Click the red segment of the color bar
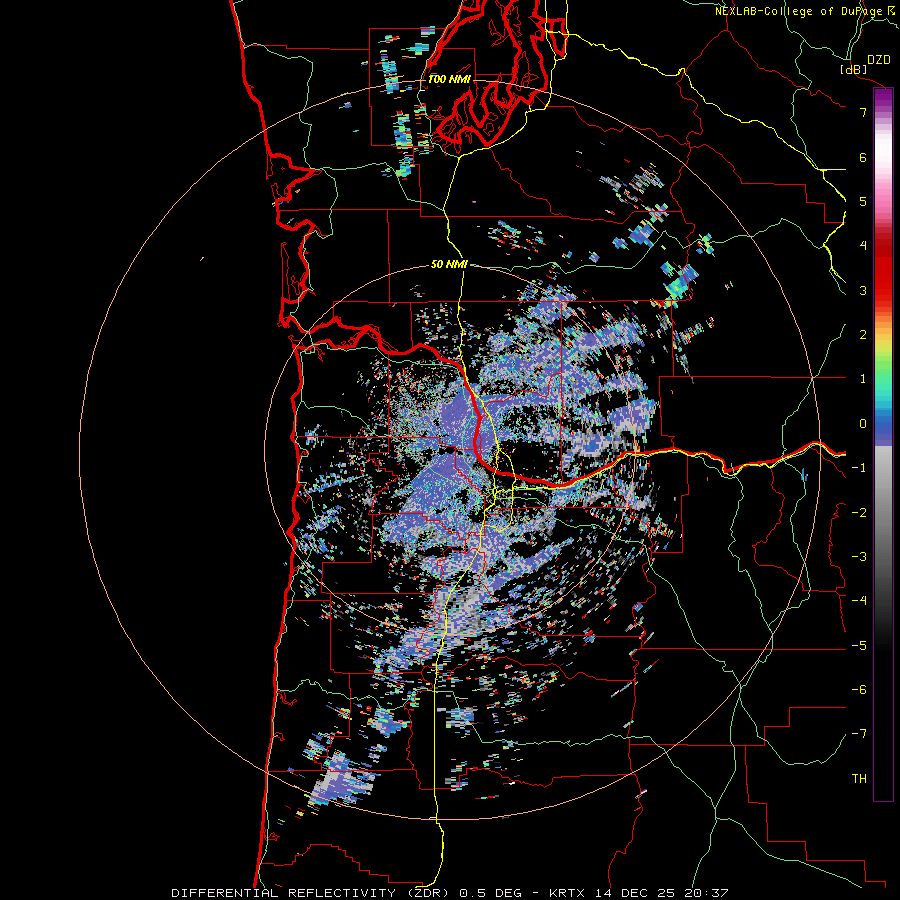The image size is (900, 900). point(883,270)
